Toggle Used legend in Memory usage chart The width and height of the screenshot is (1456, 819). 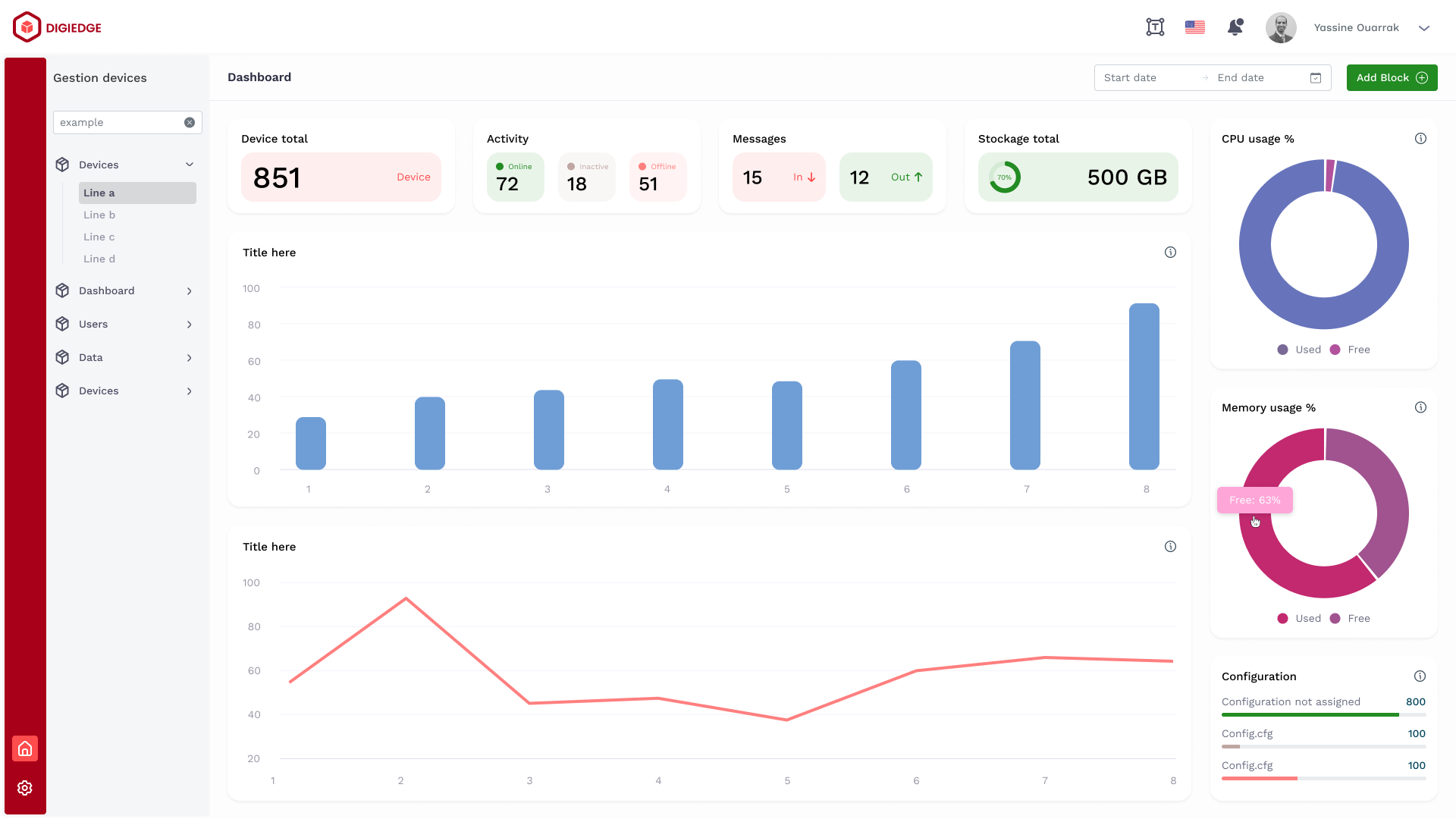pyautogui.click(x=1299, y=619)
